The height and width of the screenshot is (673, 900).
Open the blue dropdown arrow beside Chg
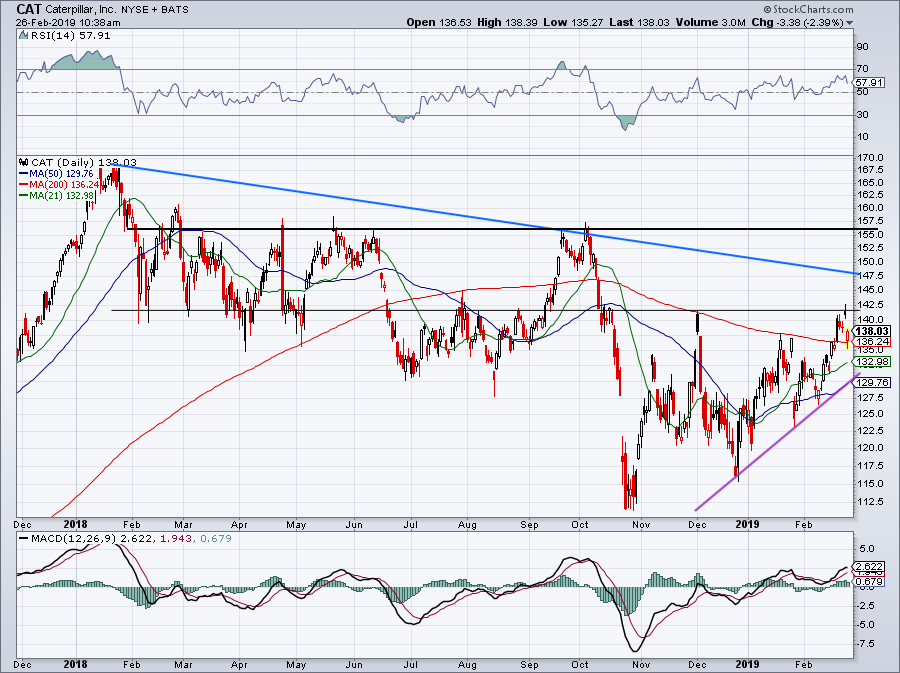pyautogui.click(x=849, y=23)
